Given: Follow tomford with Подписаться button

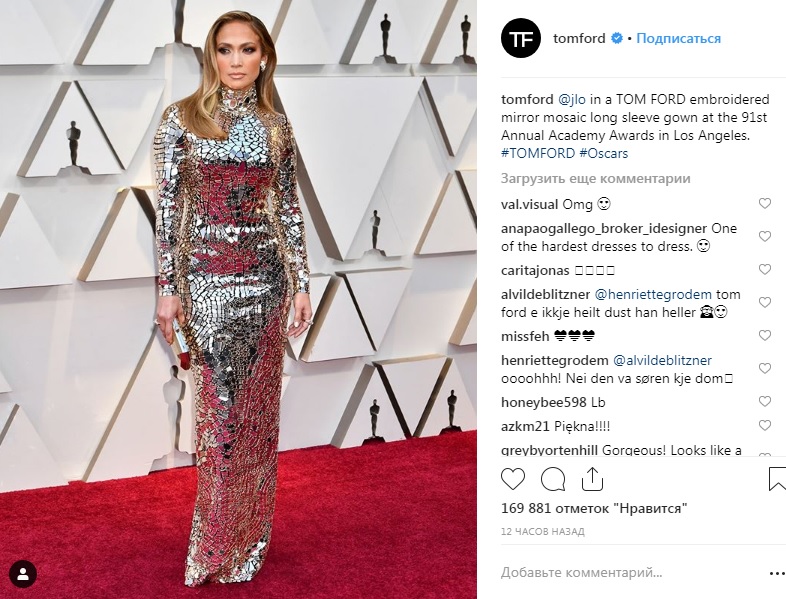Looking at the screenshot, I should pos(679,38).
